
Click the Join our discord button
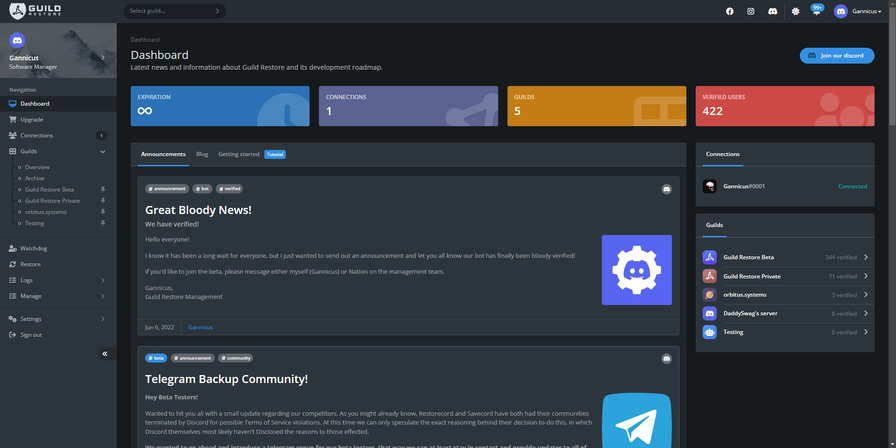(x=837, y=55)
